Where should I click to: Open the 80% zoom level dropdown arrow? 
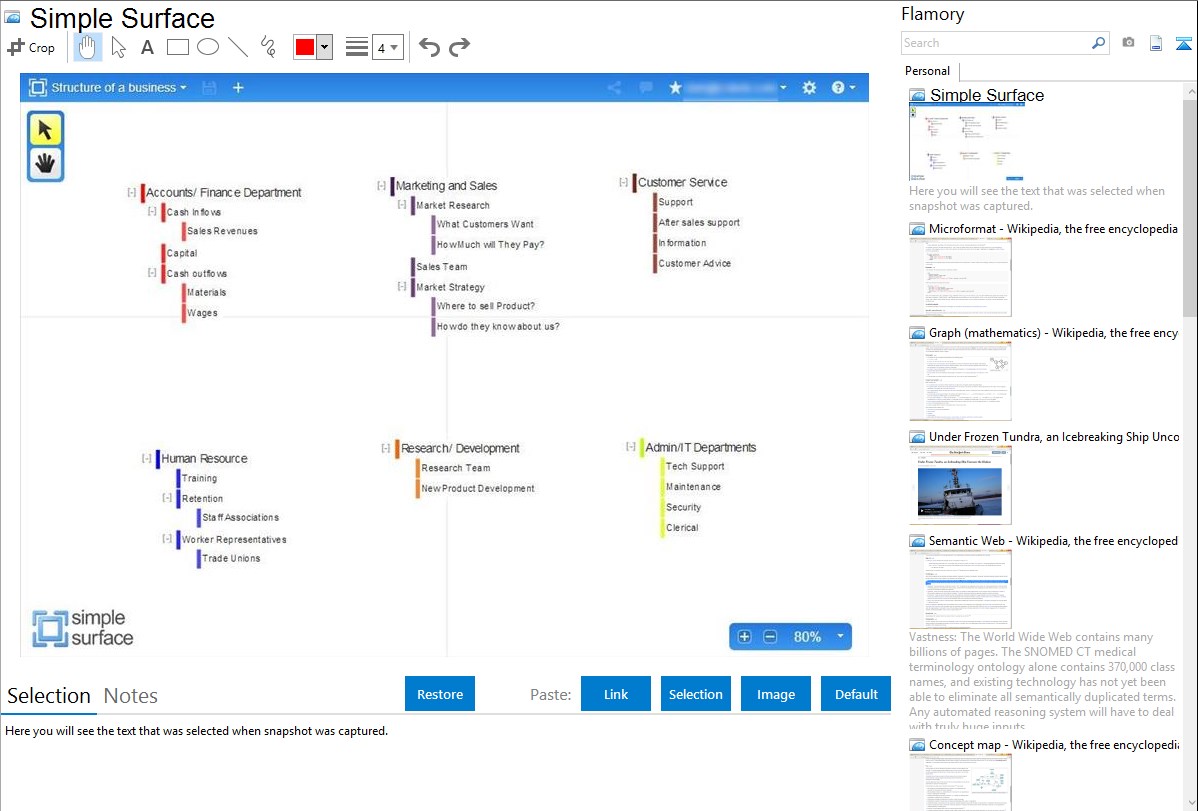[840, 636]
